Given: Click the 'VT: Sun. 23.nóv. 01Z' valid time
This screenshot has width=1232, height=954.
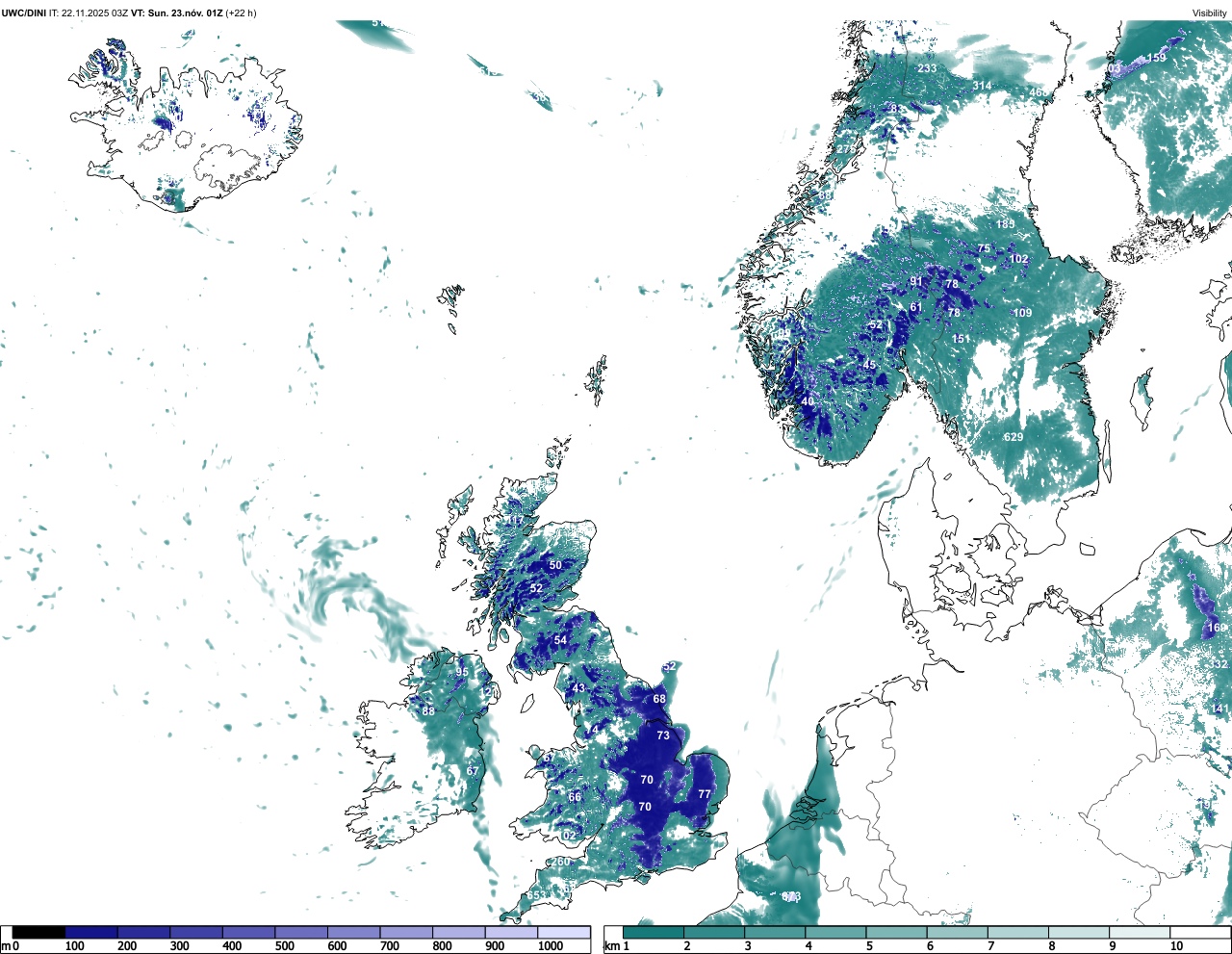Looking at the screenshot, I should pyautogui.click(x=177, y=13).
